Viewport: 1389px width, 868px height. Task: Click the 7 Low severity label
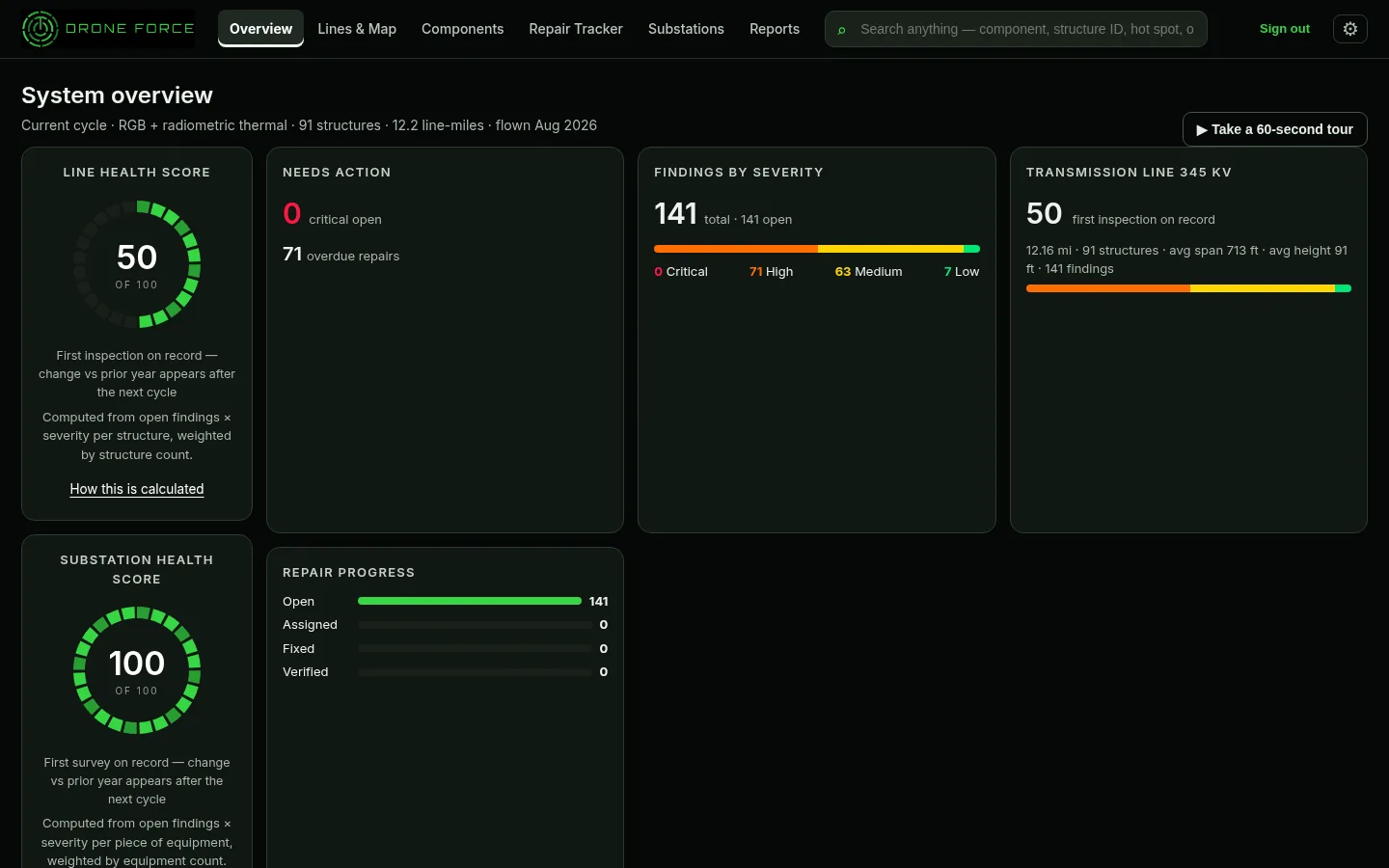pos(962,272)
